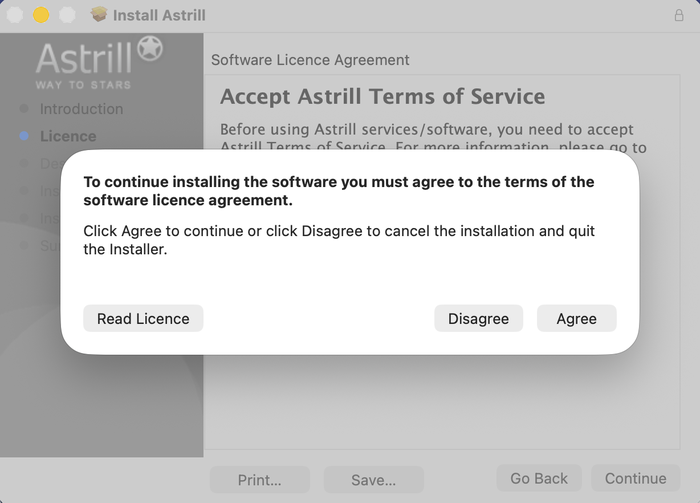The width and height of the screenshot is (700, 503).
Task: Select the Licence step in the sidebar
Action: (x=68, y=136)
